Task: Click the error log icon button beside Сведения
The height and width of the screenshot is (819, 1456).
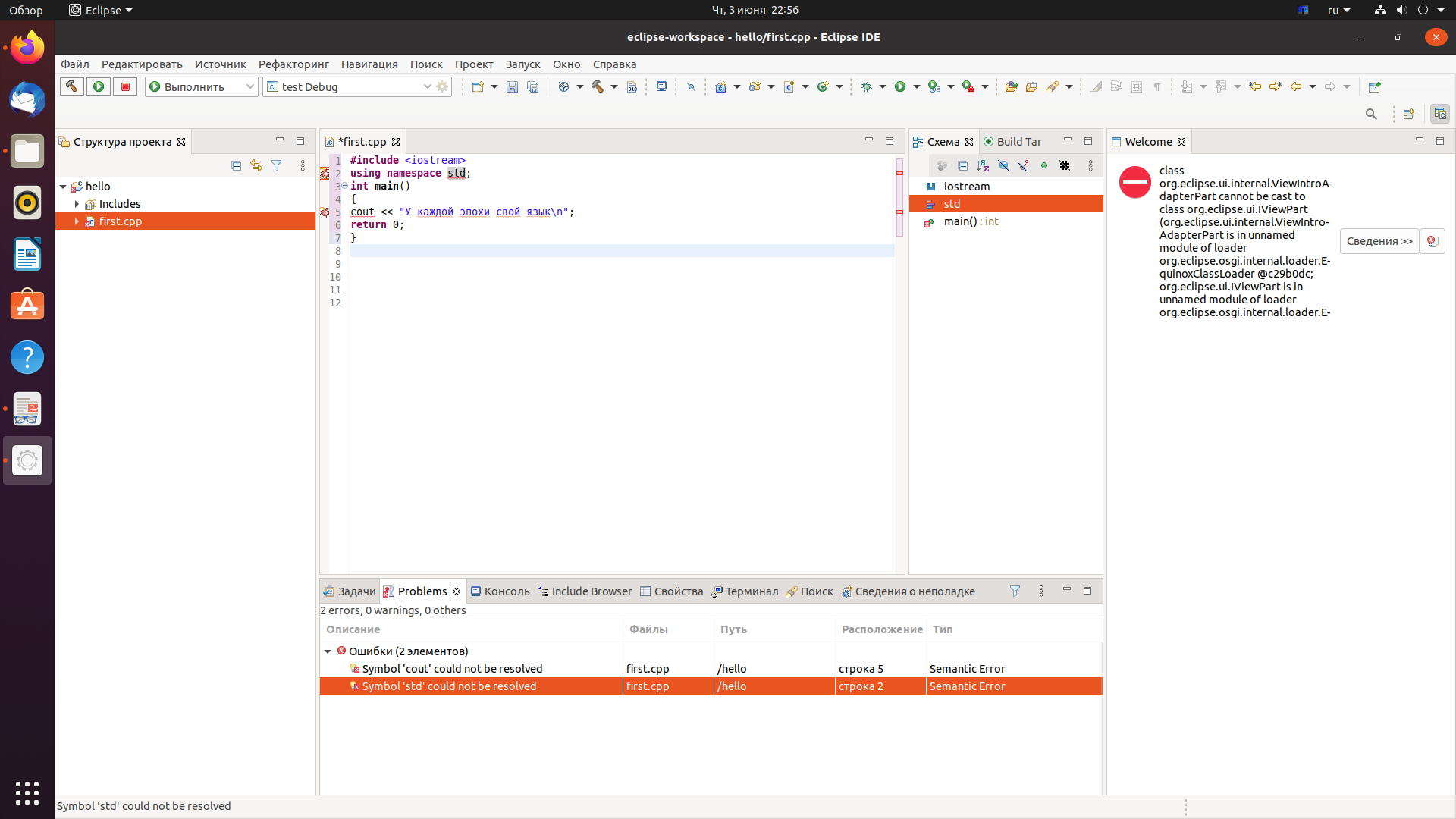Action: pyautogui.click(x=1432, y=241)
